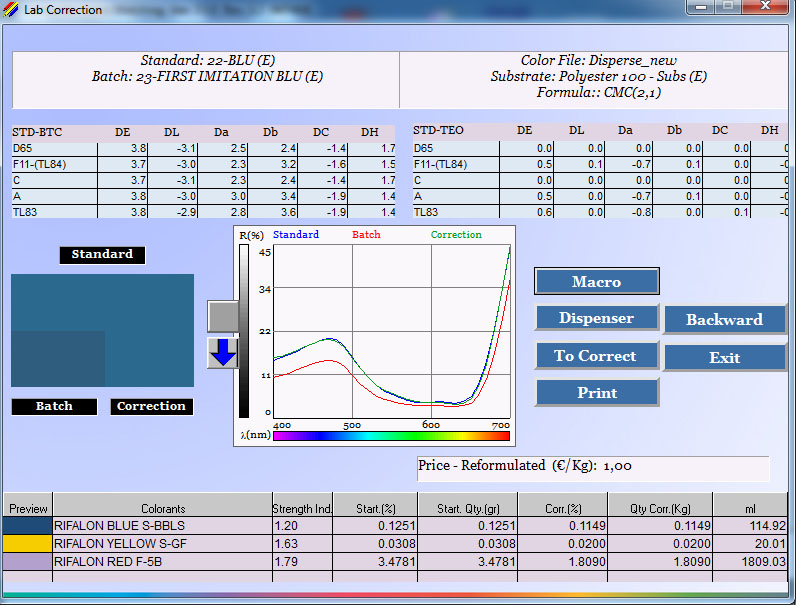Click the green Correction legend label on graph
The height and width of the screenshot is (605, 796).
click(x=456, y=234)
